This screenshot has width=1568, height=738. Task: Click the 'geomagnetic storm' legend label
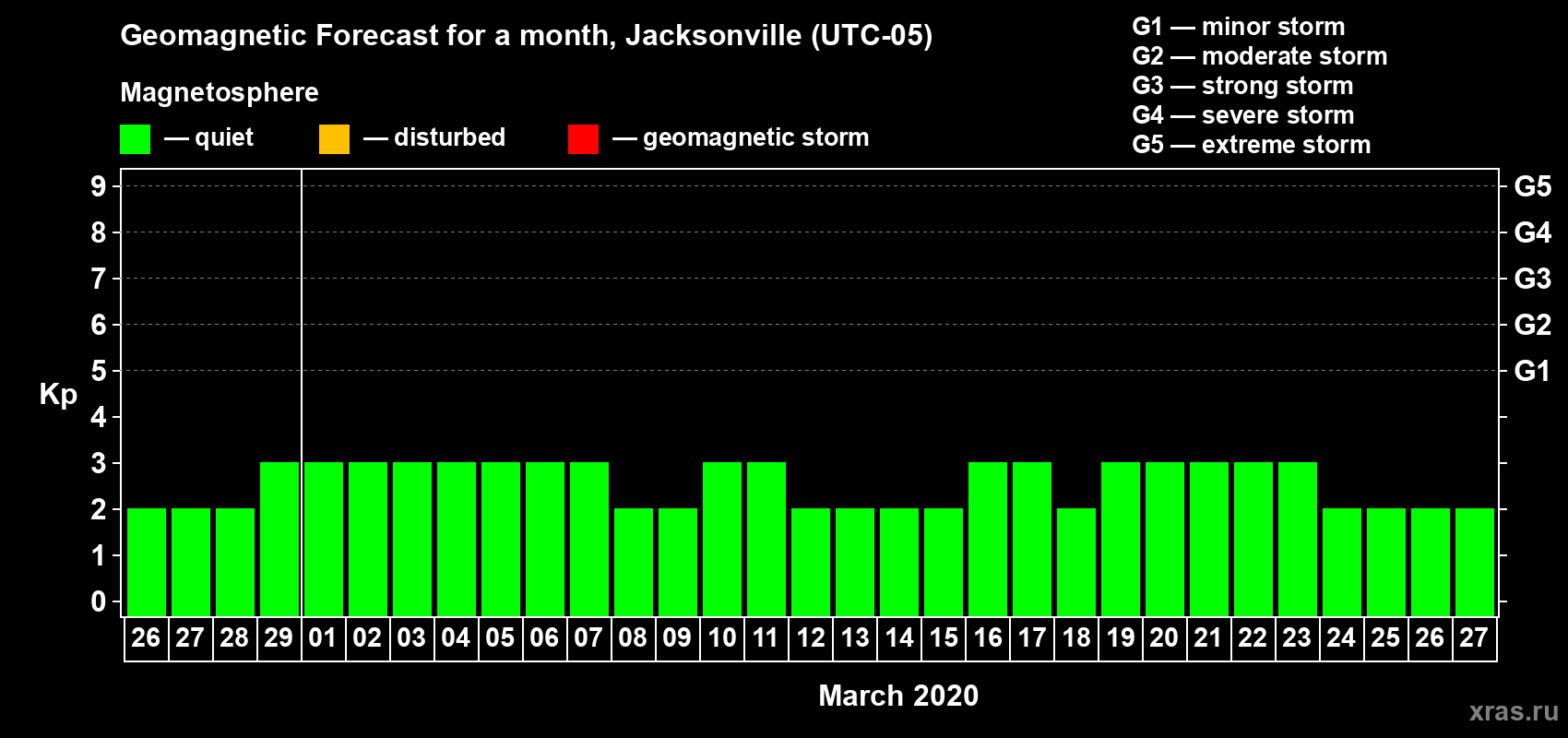[755, 137]
